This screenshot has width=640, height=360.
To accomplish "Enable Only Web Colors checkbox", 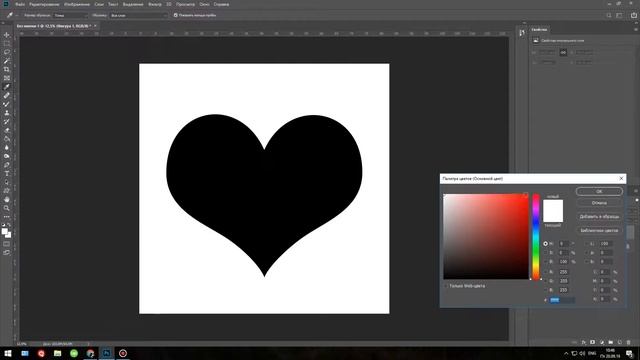I will click(x=446, y=286).
